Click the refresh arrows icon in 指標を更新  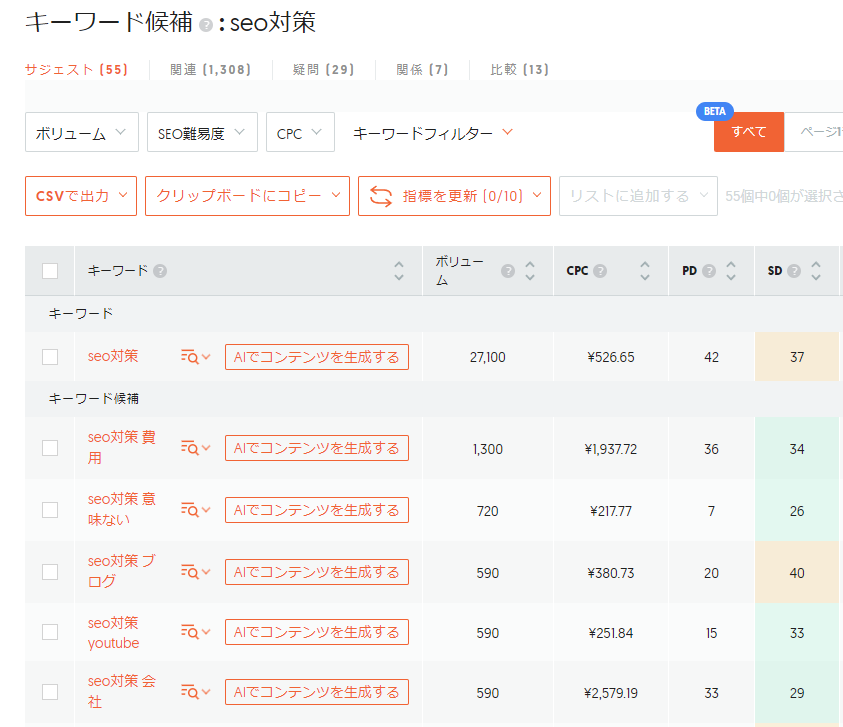(x=381, y=196)
